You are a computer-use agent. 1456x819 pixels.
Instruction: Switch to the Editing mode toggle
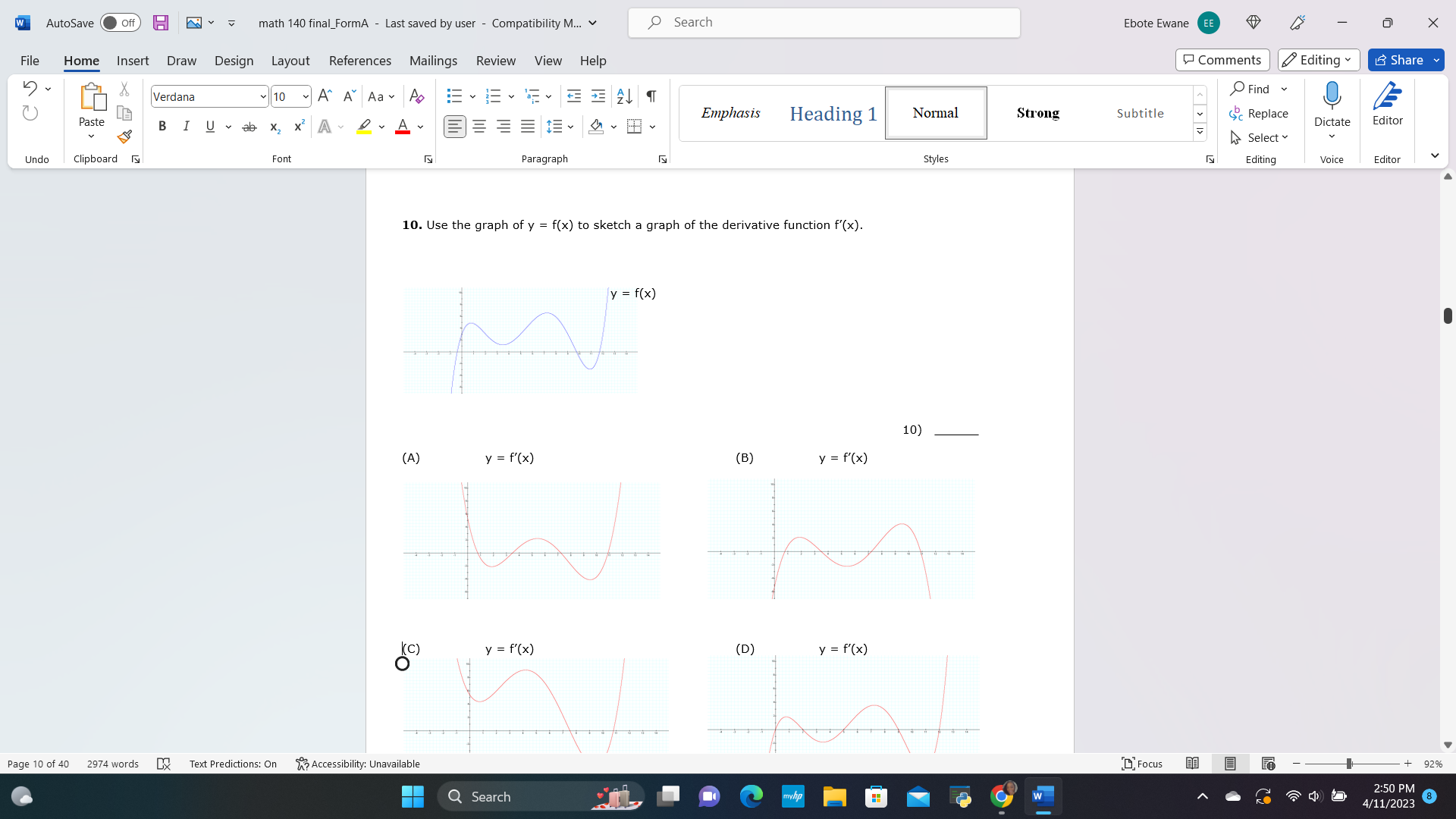1318,59
